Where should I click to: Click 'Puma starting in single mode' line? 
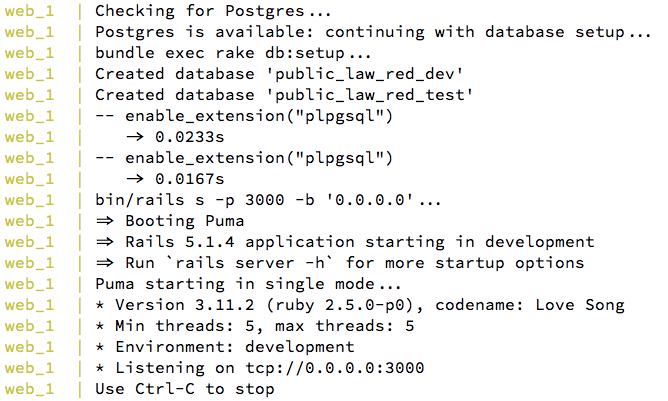248,284
